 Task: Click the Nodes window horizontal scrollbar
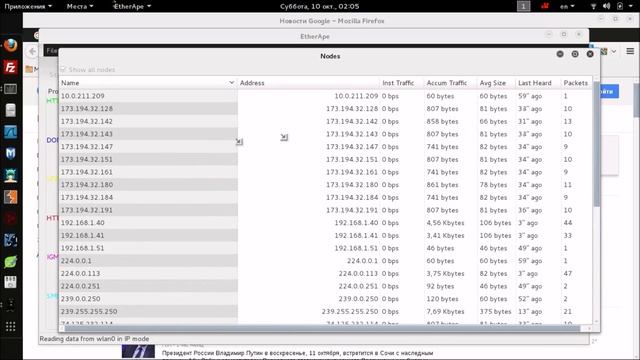322,328
